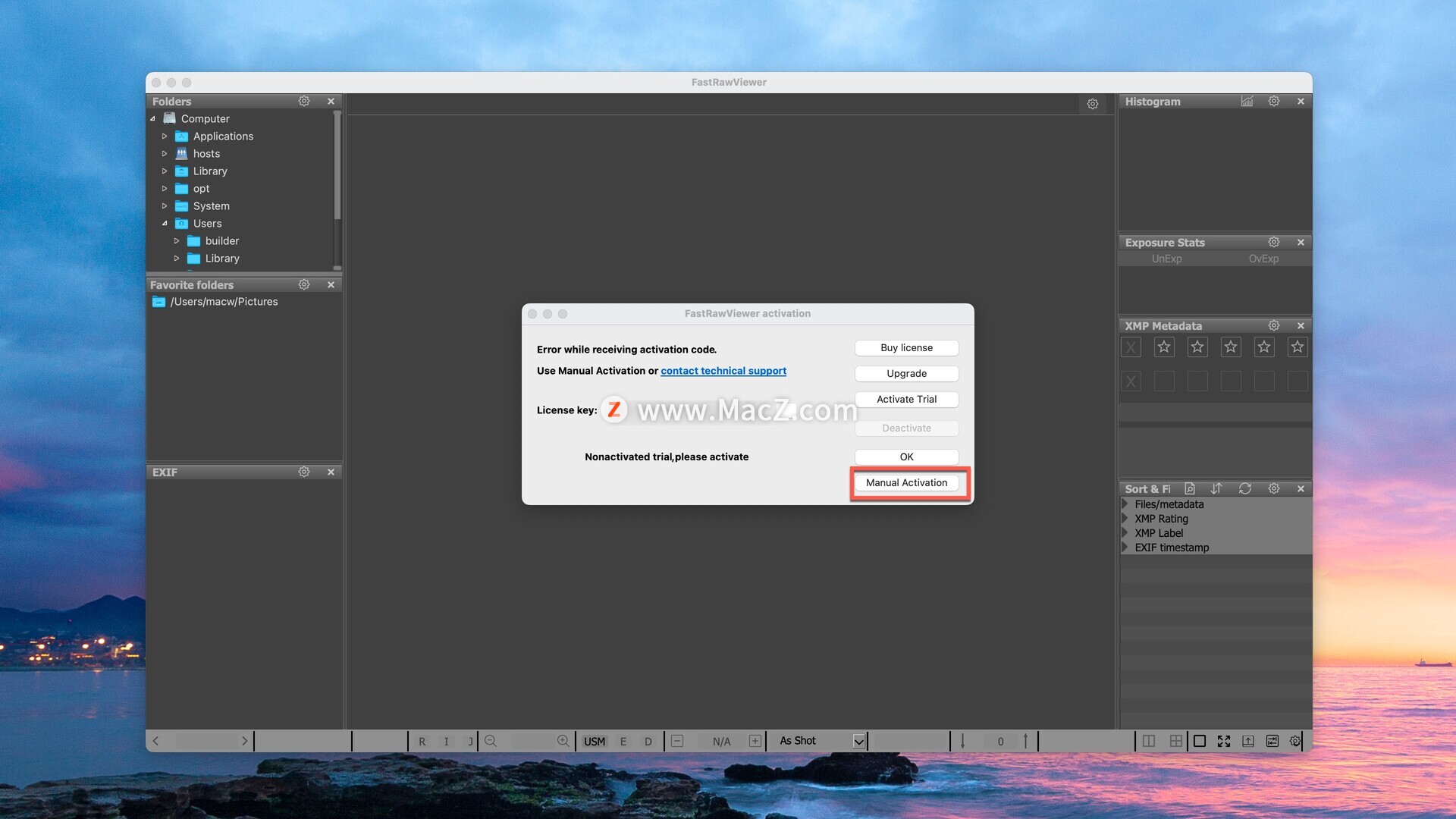The height and width of the screenshot is (819, 1456).
Task: Close the Histogram panel
Action: [1301, 101]
